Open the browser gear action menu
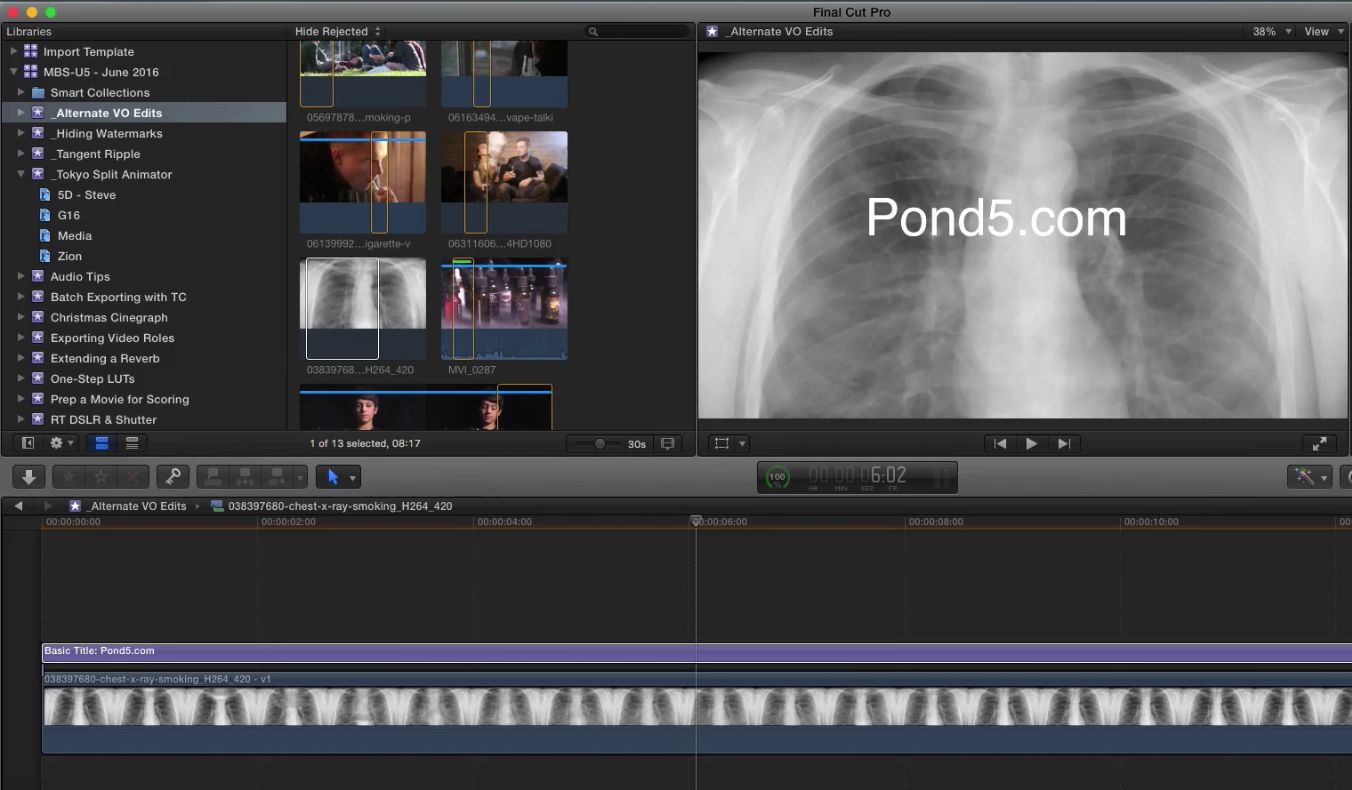Screen dimensions: 1352x790 click(x=62, y=443)
